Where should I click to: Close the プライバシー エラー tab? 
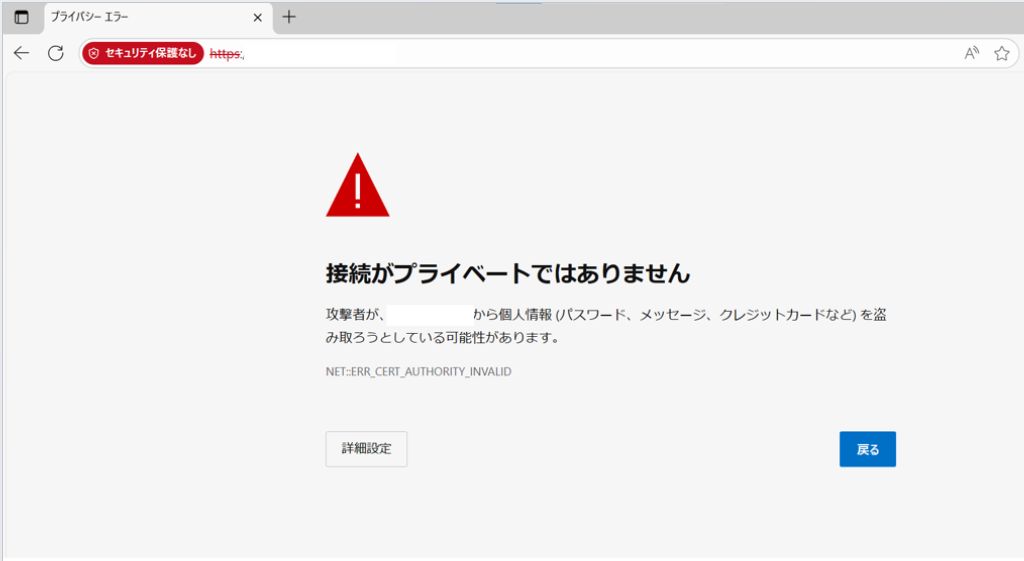coord(257,18)
